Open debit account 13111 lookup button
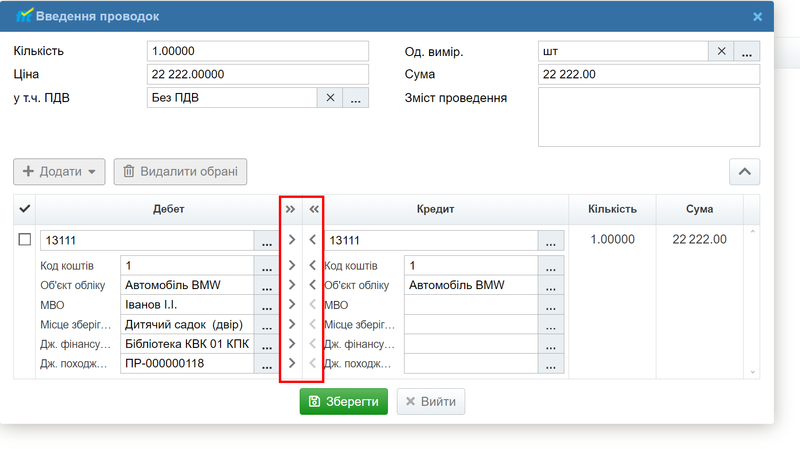 [267, 240]
